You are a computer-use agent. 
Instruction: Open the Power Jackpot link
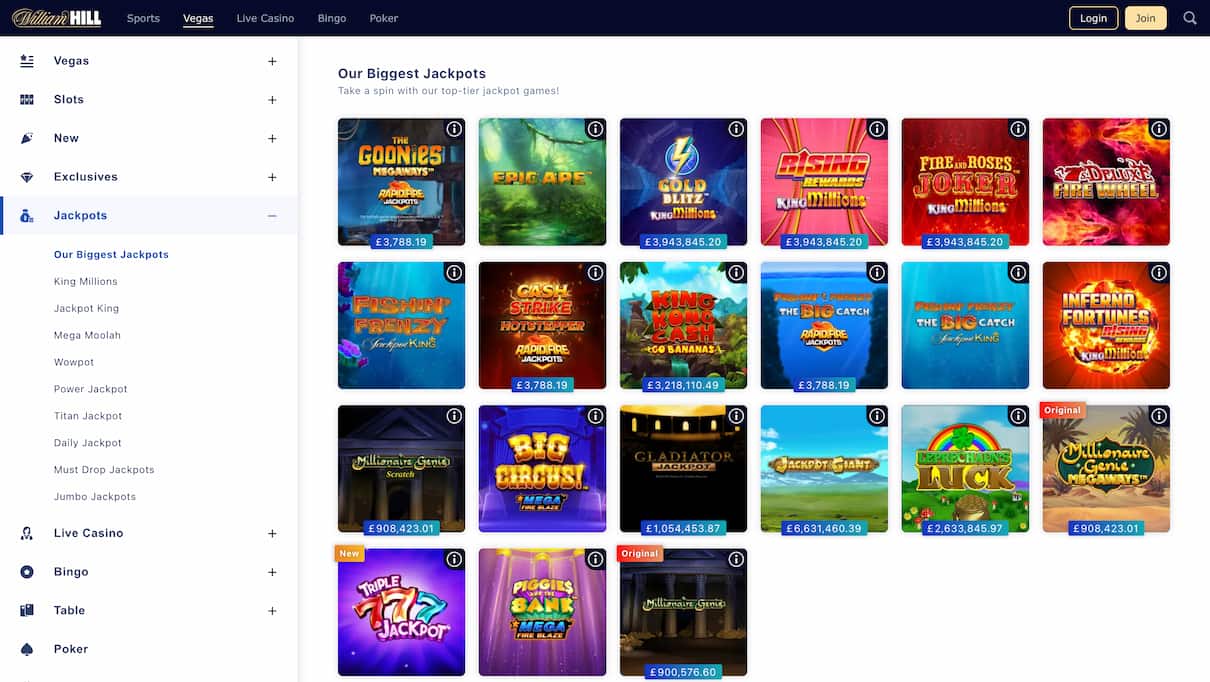coord(91,389)
